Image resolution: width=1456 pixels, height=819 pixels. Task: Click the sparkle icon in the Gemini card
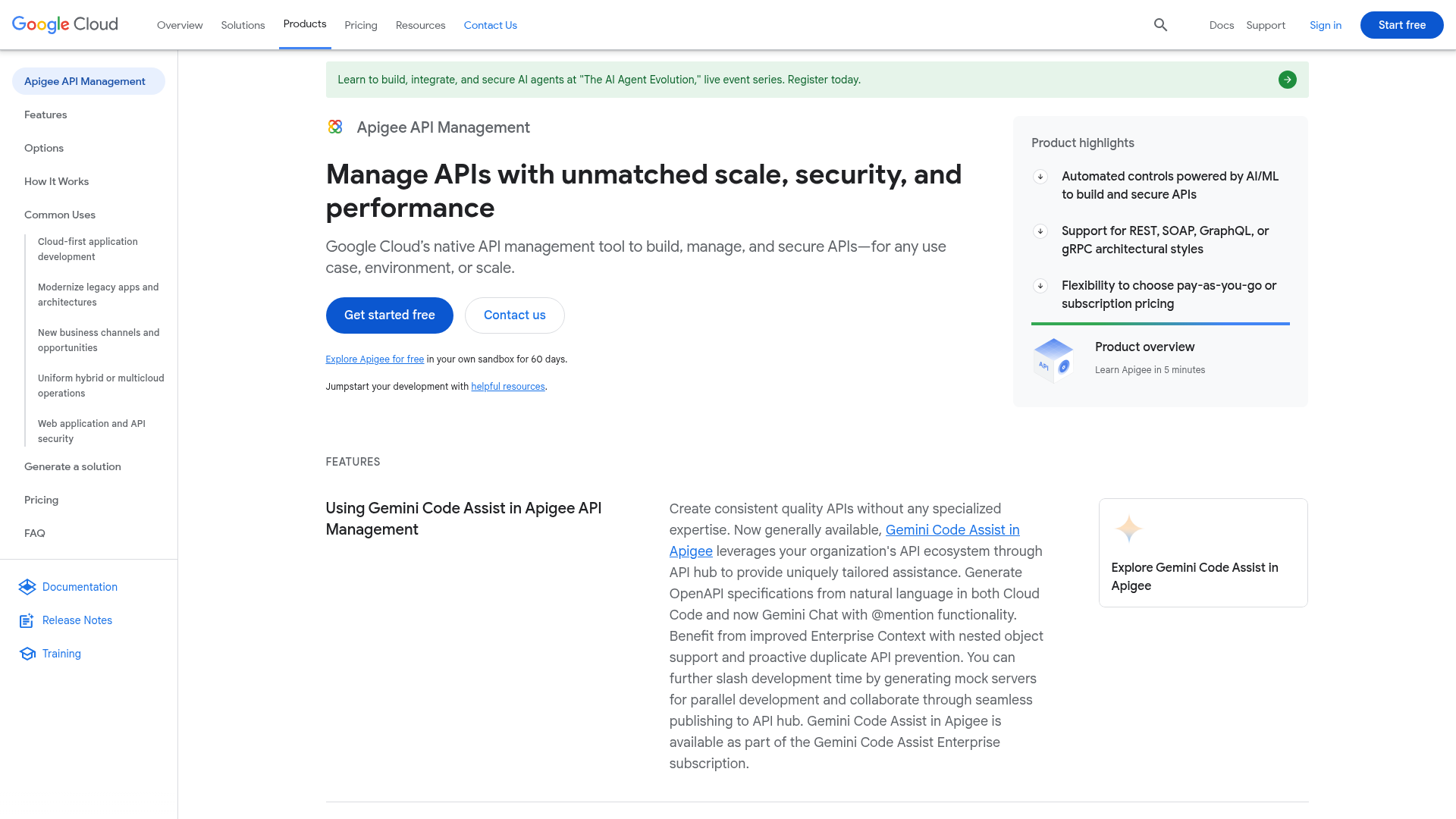(1129, 528)
